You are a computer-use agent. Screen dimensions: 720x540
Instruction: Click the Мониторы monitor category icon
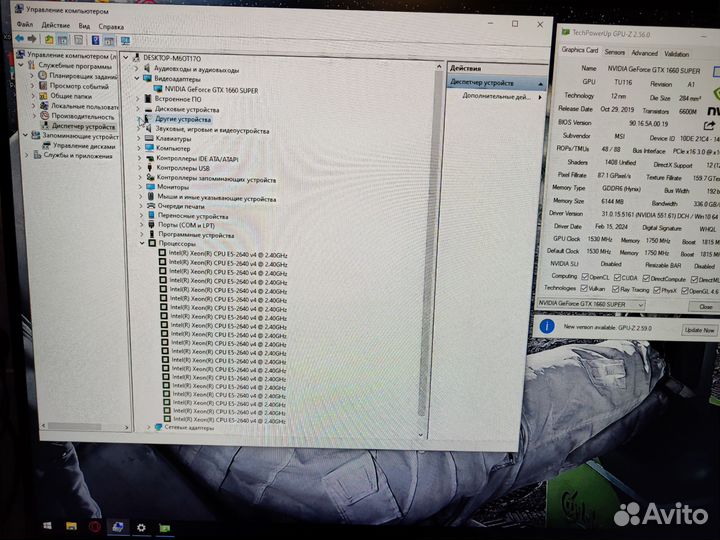(151, 187)
